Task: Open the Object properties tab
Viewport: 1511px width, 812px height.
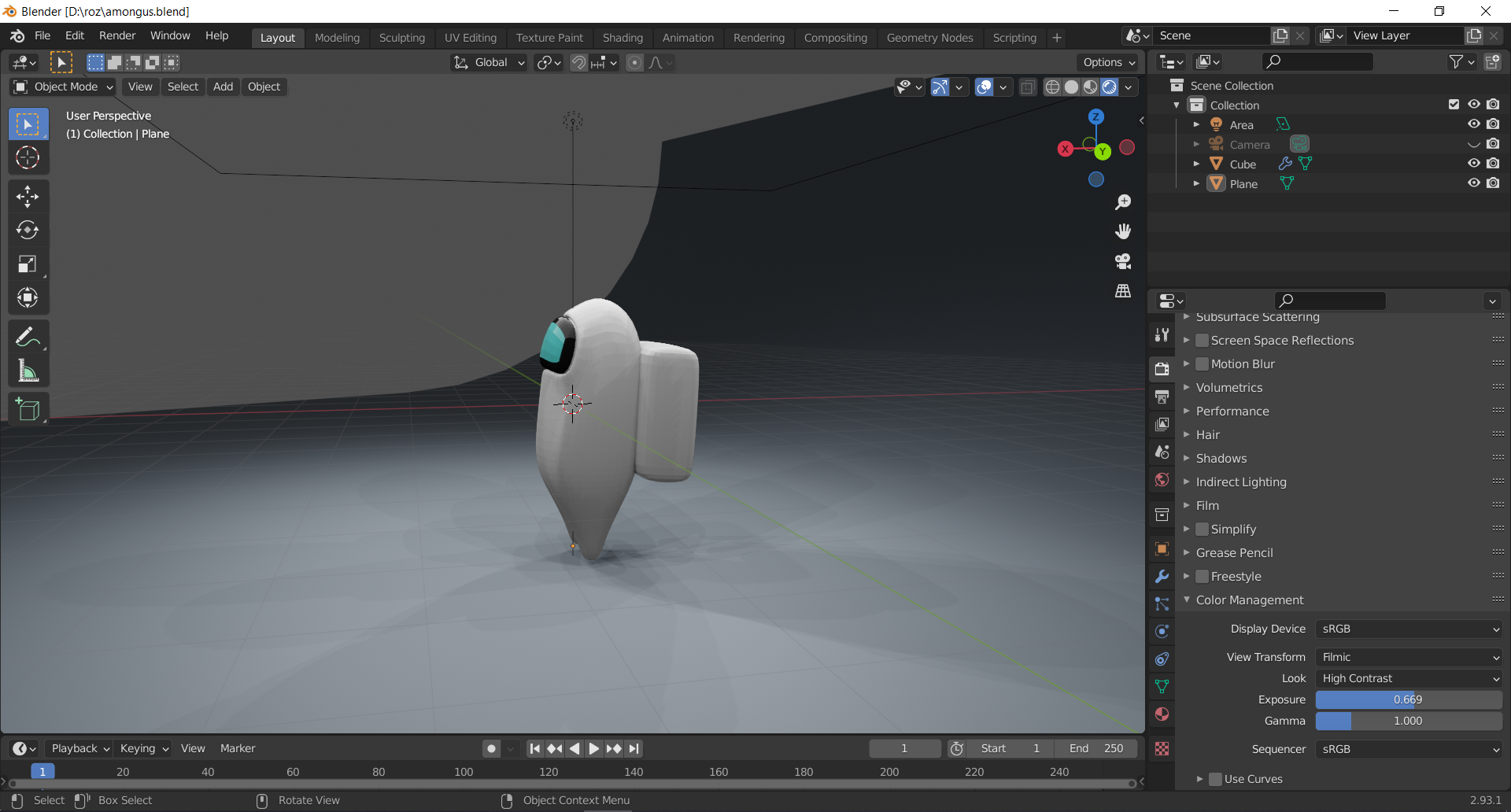Action: (x=1162, y=549)
